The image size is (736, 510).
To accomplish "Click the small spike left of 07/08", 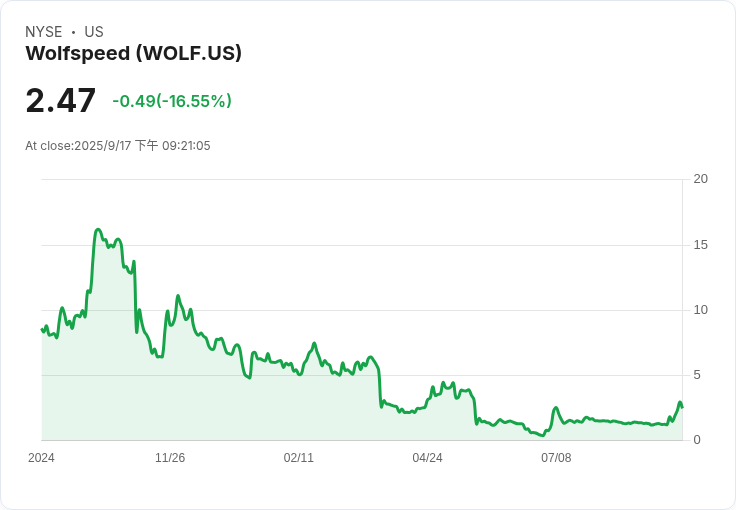I will coord(556,408).
